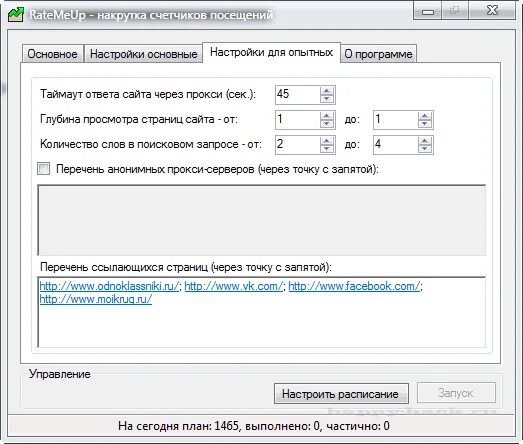Click the 'Глубина просмотра страниц сайта' label

[139, 119]
